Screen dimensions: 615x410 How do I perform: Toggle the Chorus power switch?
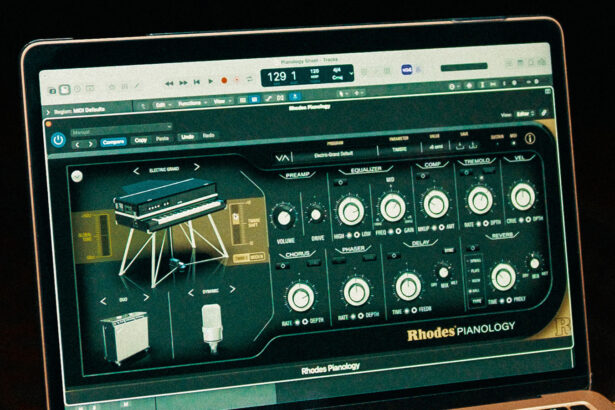click(282, 266)
